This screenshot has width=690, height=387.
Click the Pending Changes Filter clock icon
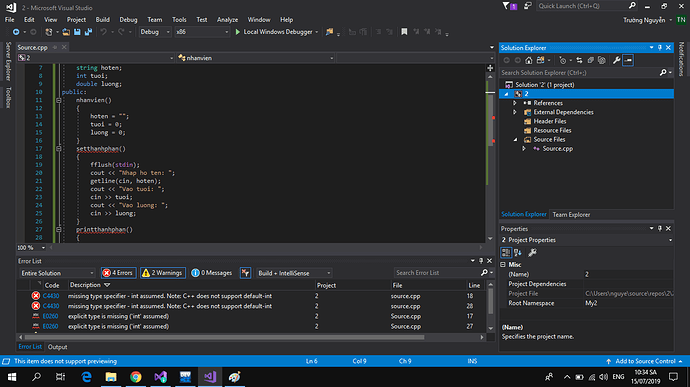[562, 60]
